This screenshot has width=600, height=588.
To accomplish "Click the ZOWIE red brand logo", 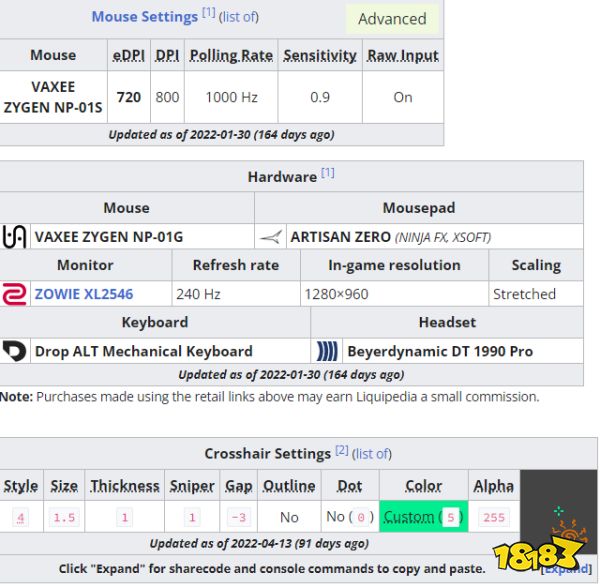I will (15, 294).
